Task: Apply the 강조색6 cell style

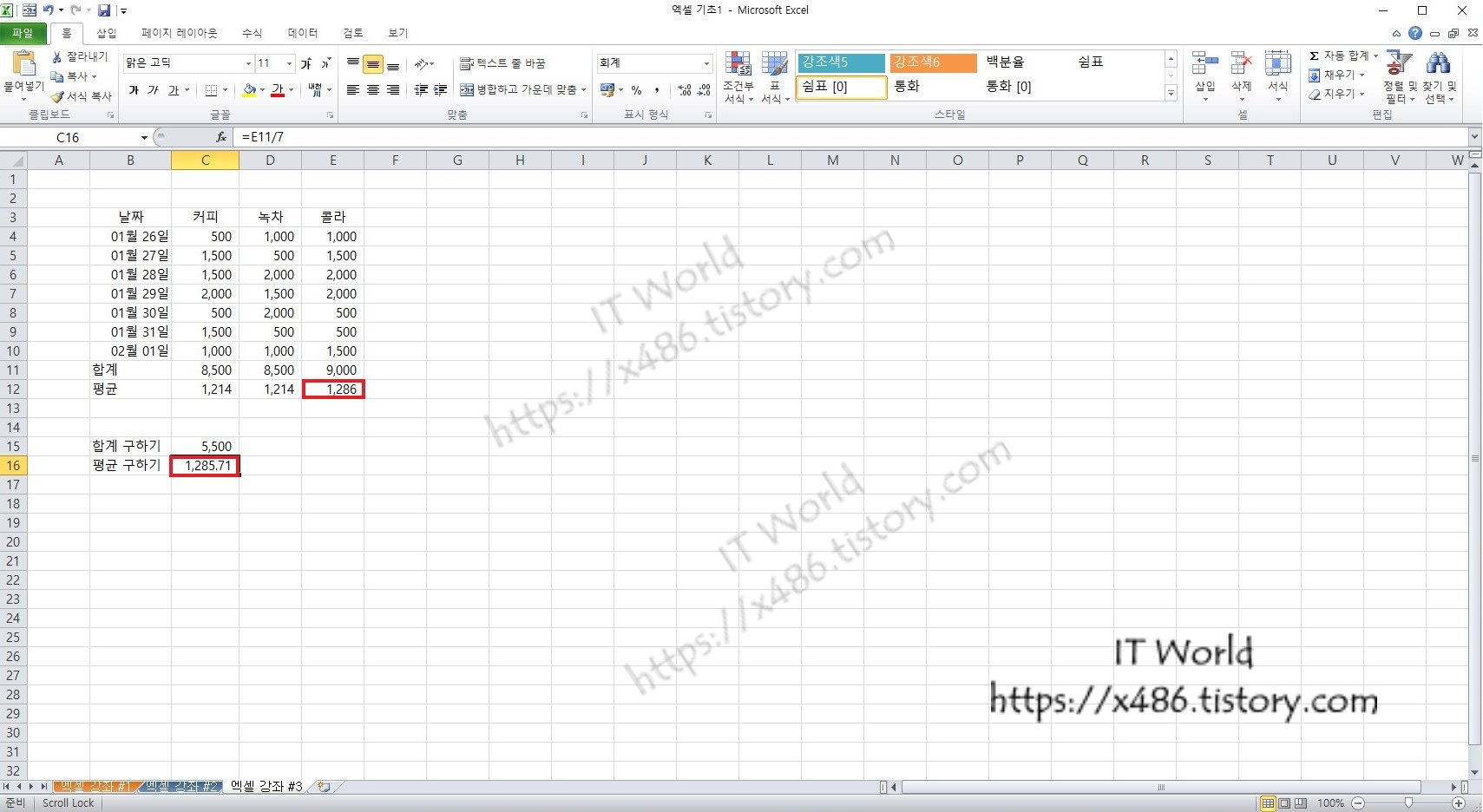Action: (933, 62)
